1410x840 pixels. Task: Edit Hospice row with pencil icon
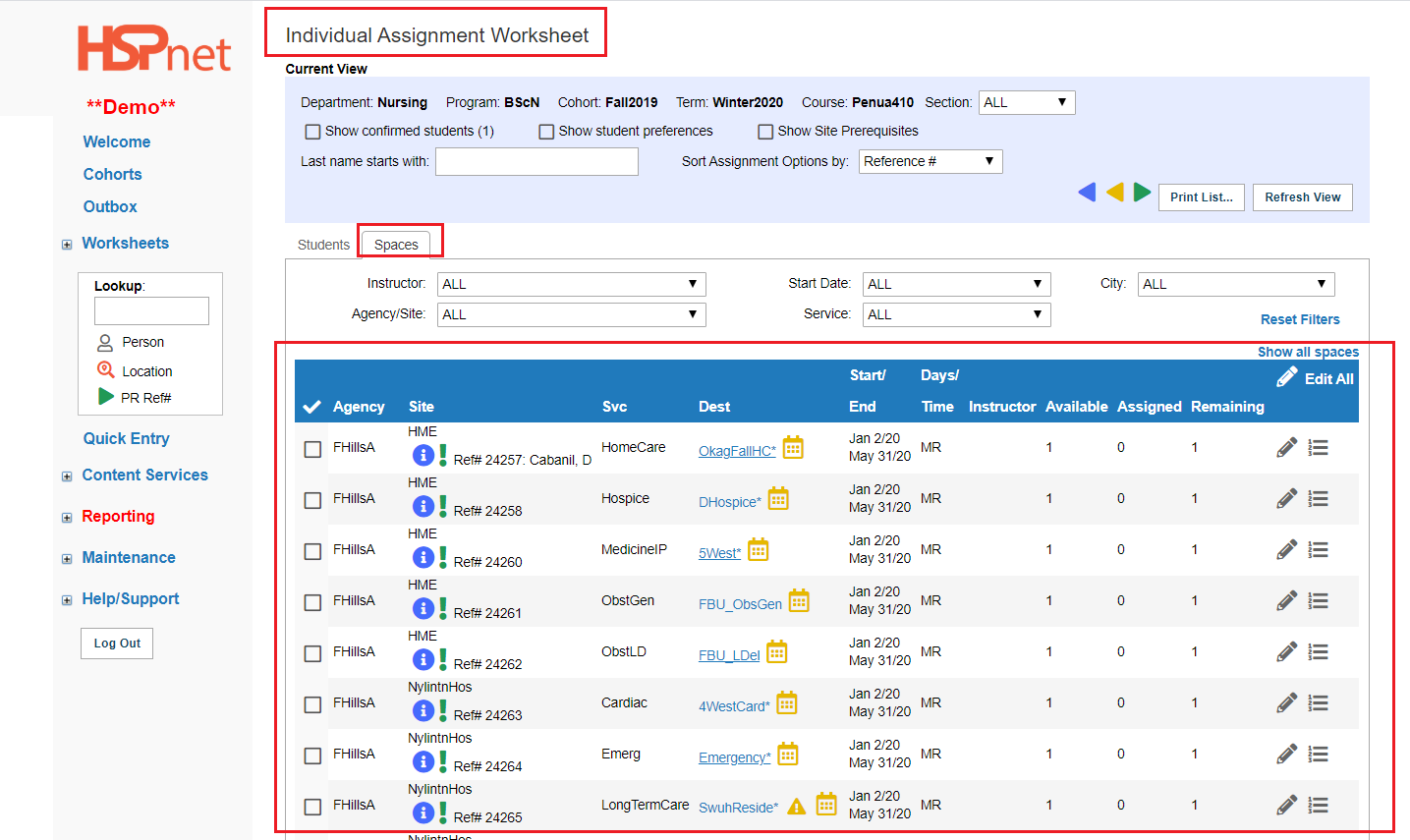(x=1287, y=499)
